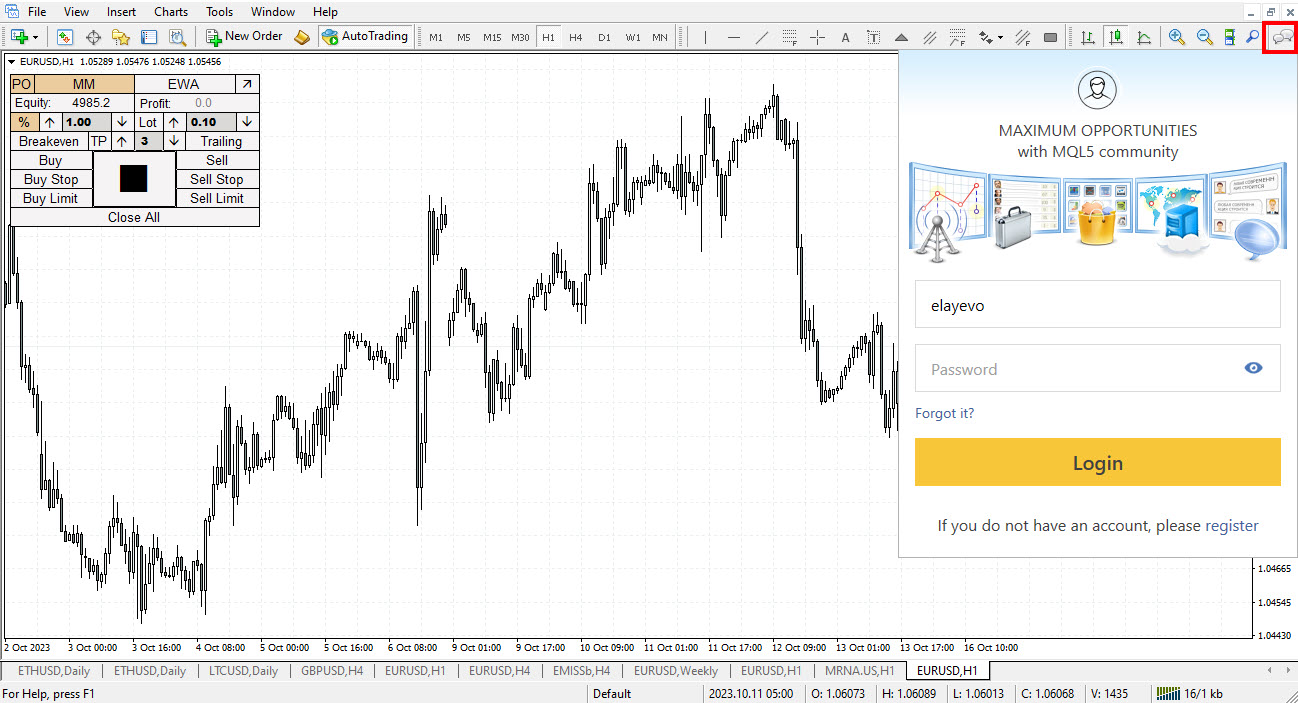Click the New Order toolbar button
The height and width of the screenshot is (703, 1298).
tap(244, 36)
